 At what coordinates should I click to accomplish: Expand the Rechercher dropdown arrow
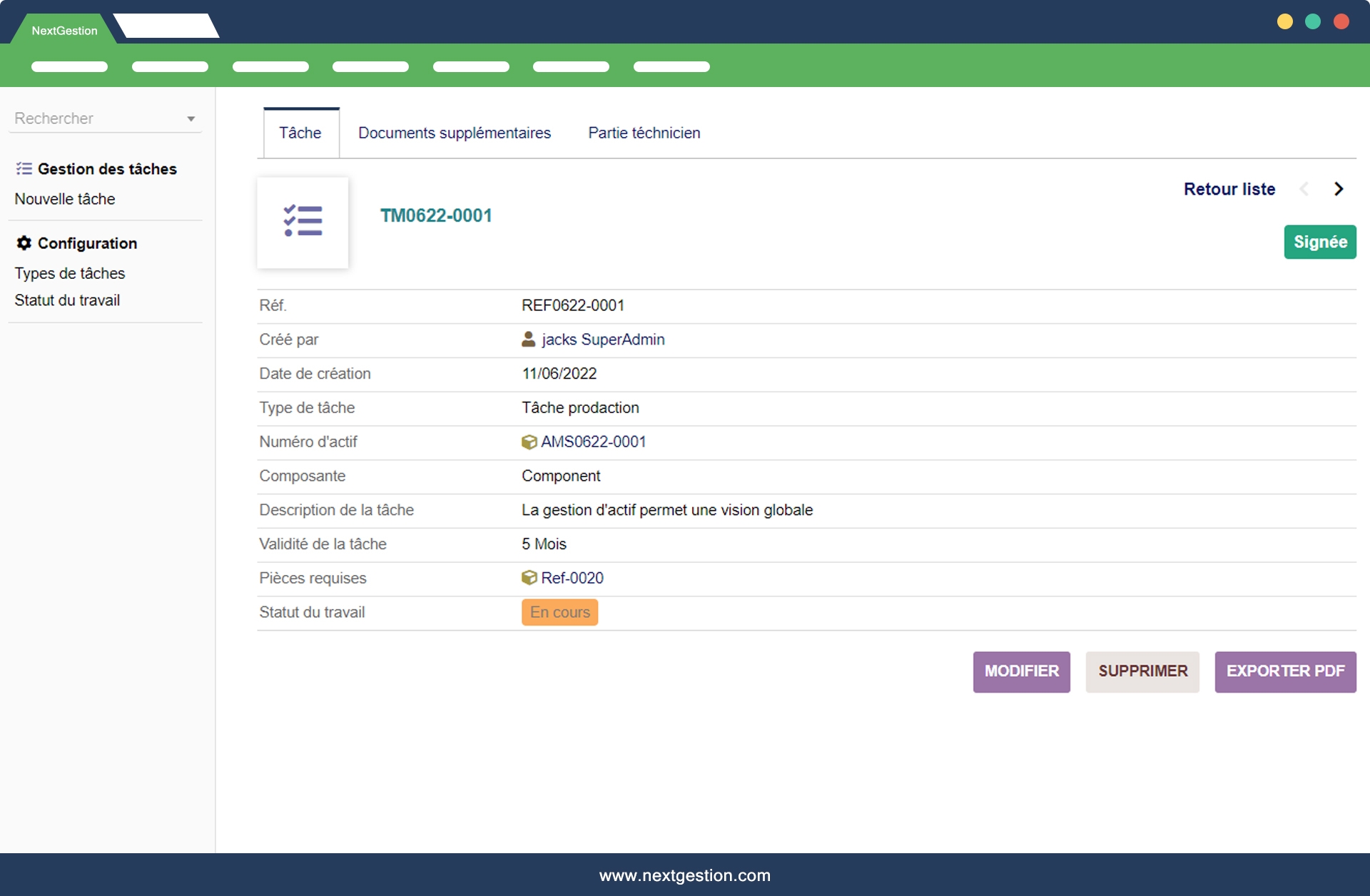[x=191, y=119]
